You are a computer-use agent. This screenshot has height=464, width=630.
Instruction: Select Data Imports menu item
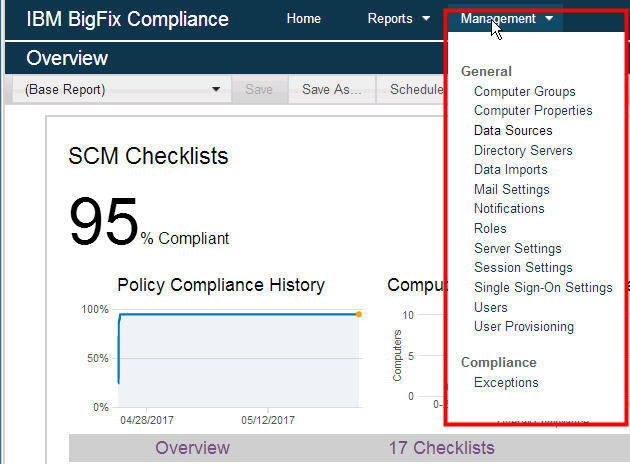tap(510, 170)
